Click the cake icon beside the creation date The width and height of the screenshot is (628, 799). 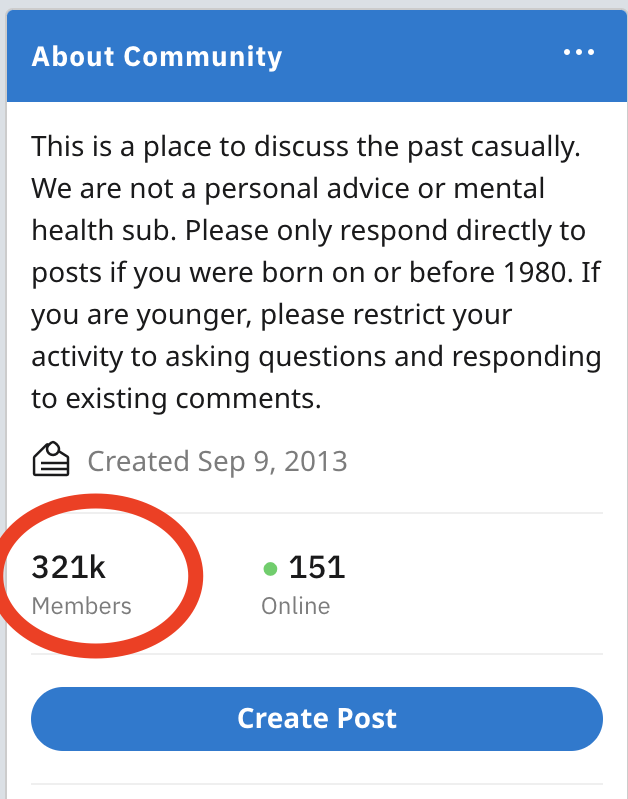tap(51, 461)
